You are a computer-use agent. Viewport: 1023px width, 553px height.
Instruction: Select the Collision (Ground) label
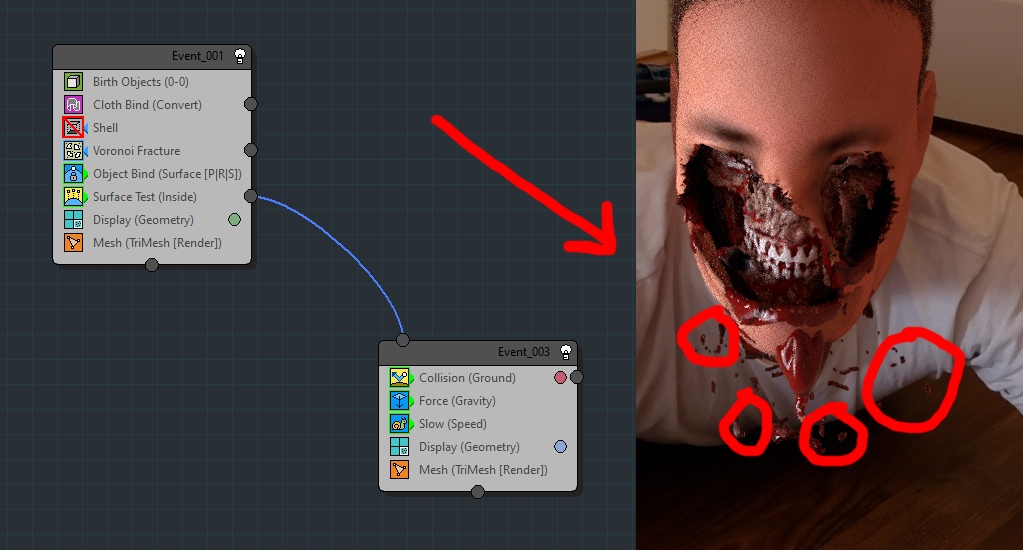(467, 378)
